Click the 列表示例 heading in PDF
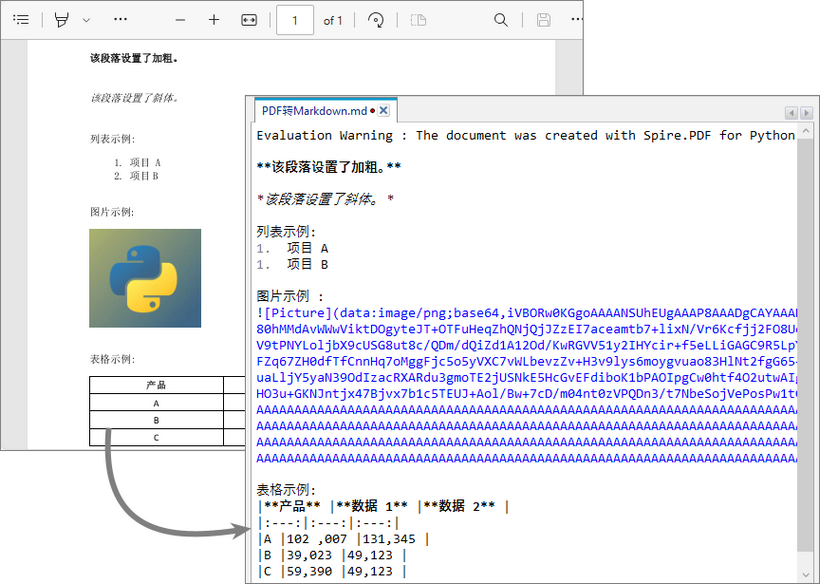This screenshot has height=584, width=820. [112, 139]
